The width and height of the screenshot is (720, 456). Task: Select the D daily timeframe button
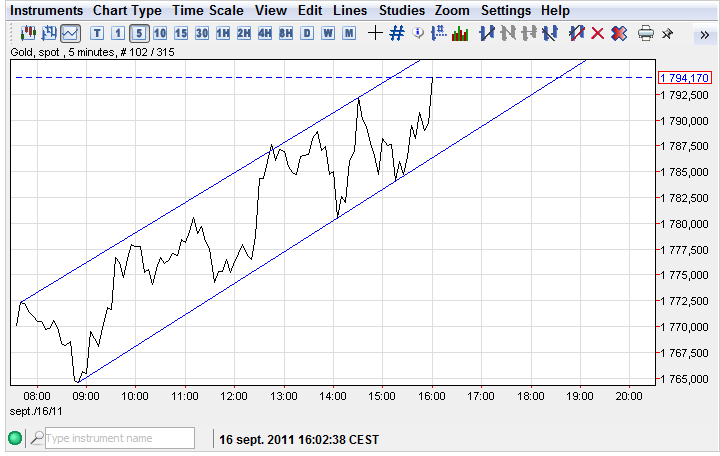point(306,33)
